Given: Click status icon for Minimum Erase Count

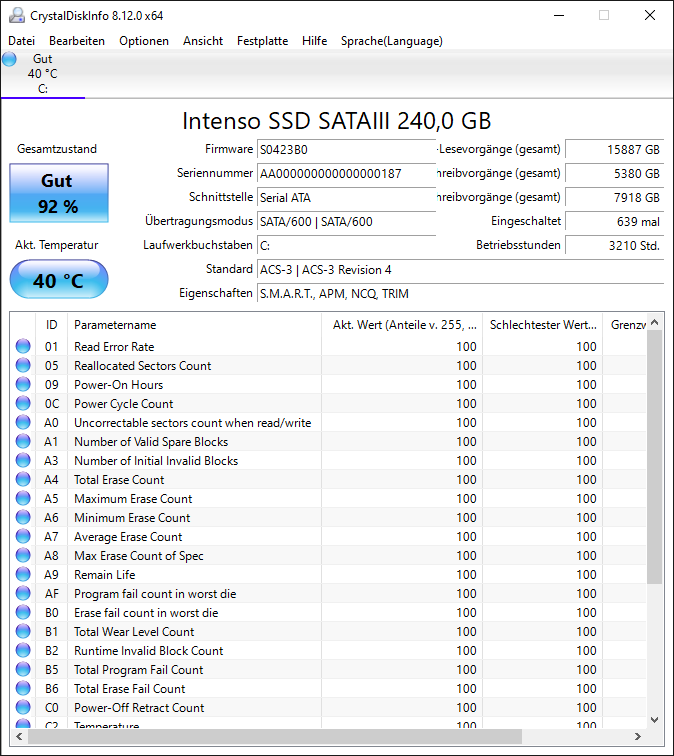Looking at the screenshot, I should point(23,517).
